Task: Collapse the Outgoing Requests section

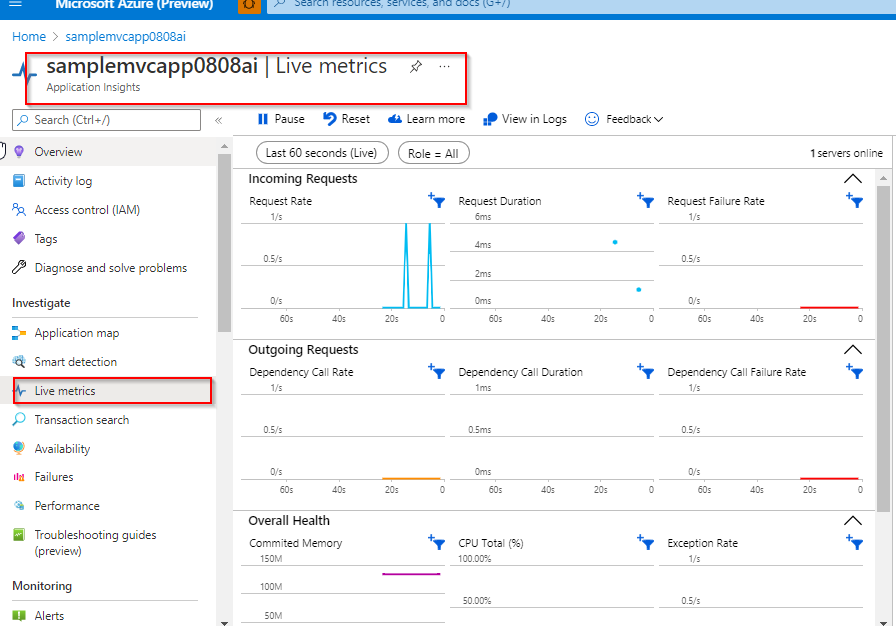Action: 853,350
